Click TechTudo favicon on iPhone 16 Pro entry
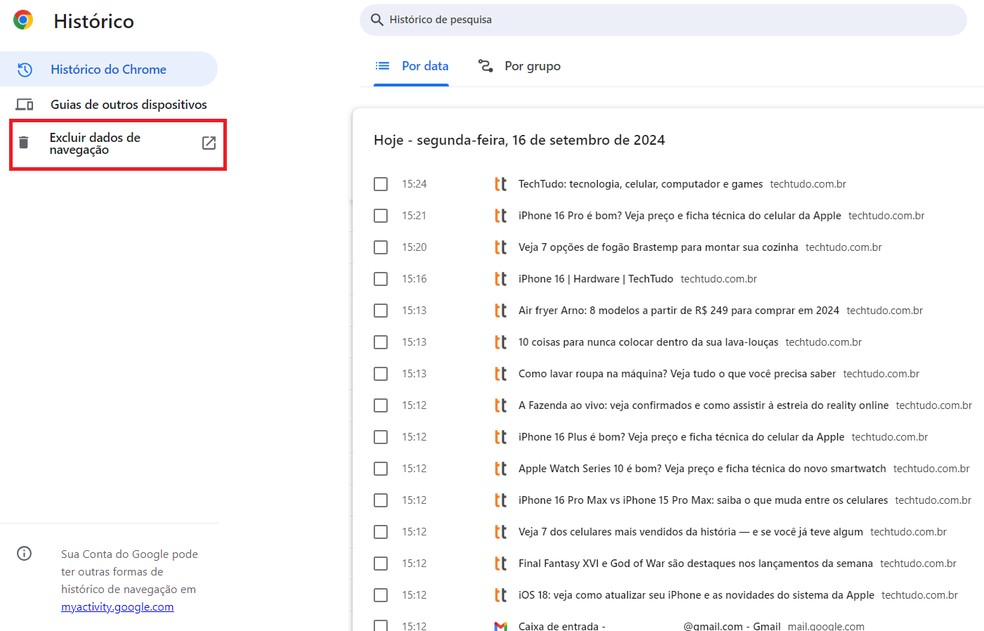 (500, 216)
